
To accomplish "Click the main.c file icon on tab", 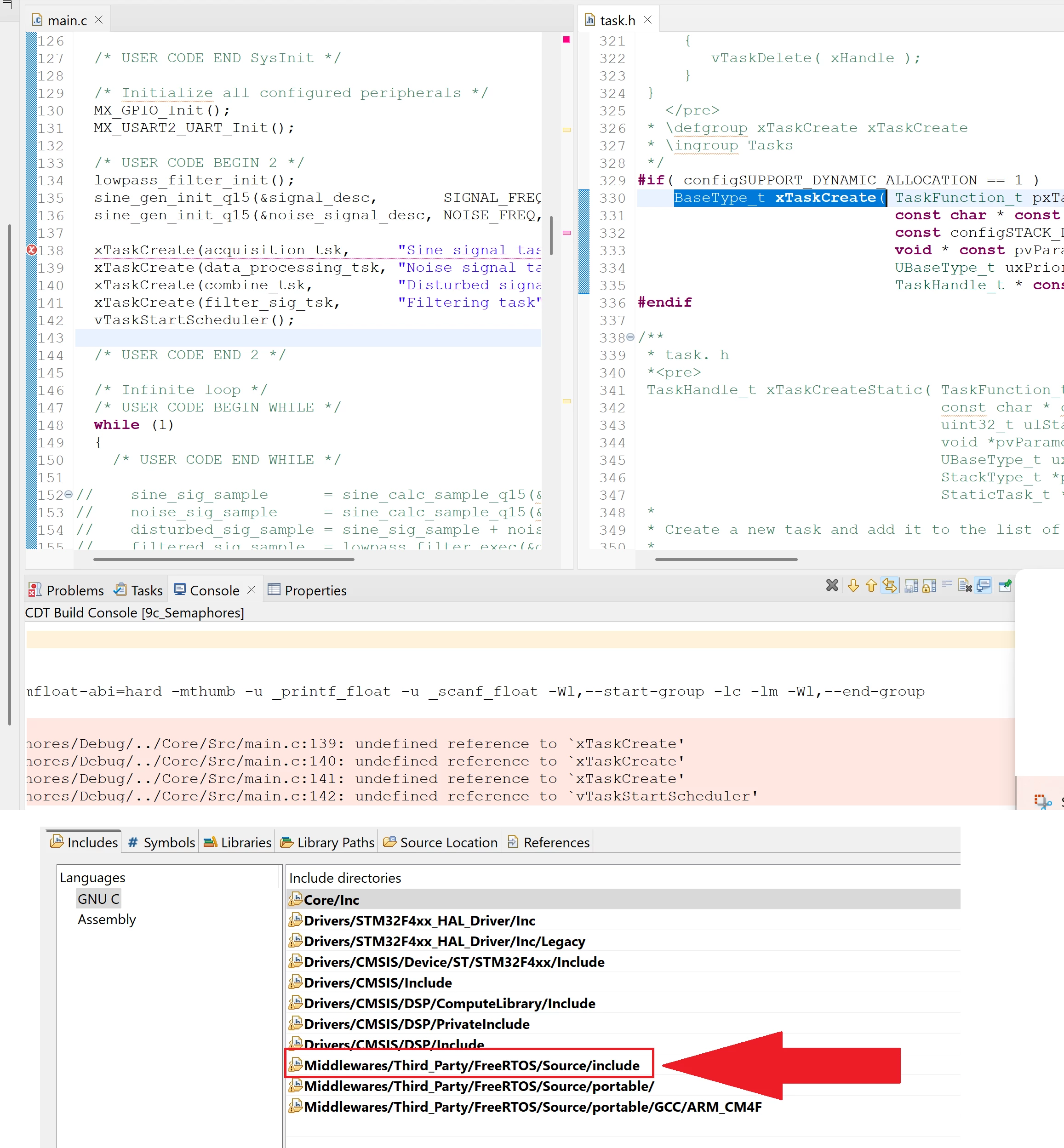I will pyautogui.click(x=37, y=20).
